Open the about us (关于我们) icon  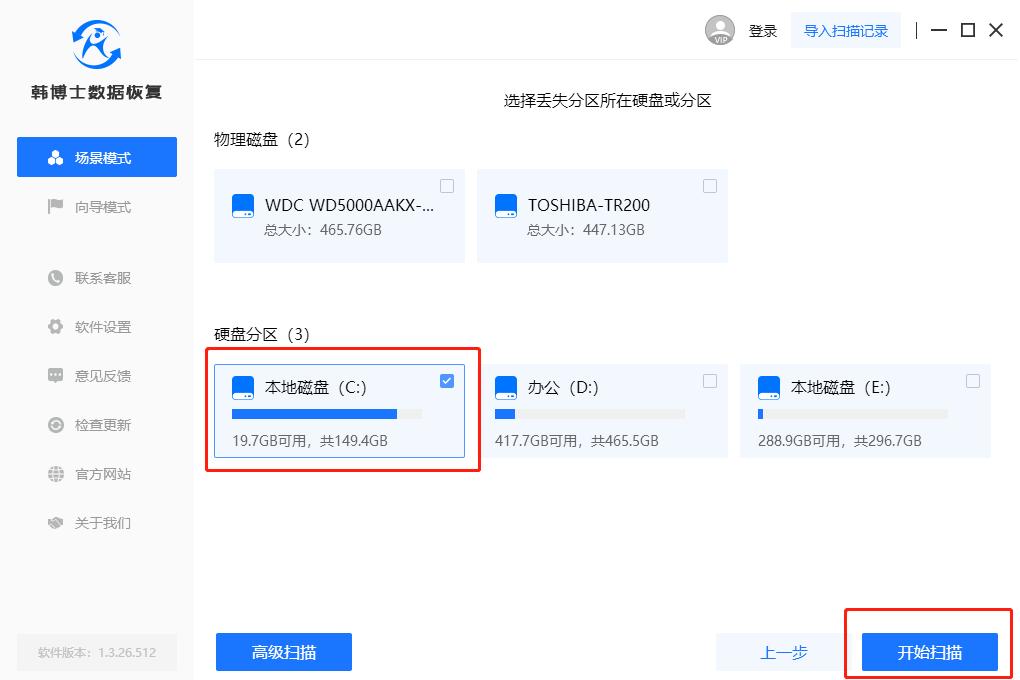(x=55, y=522)
